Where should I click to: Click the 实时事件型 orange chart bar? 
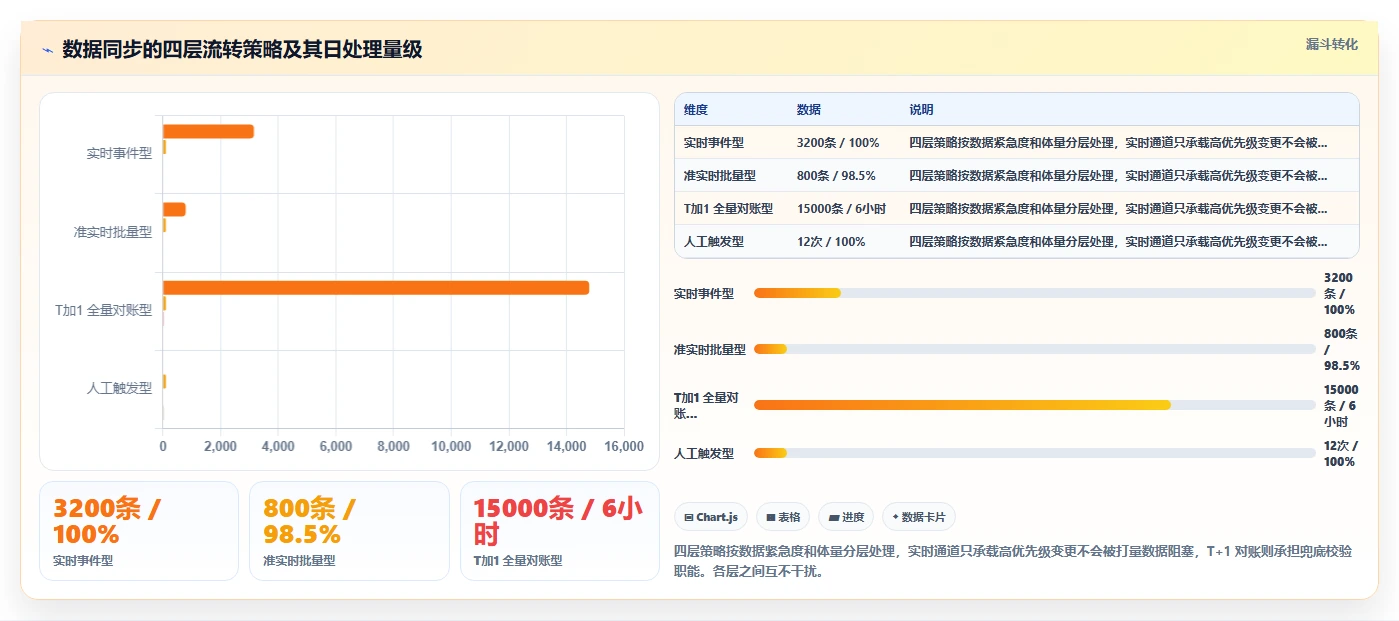(x=208, y=131)
